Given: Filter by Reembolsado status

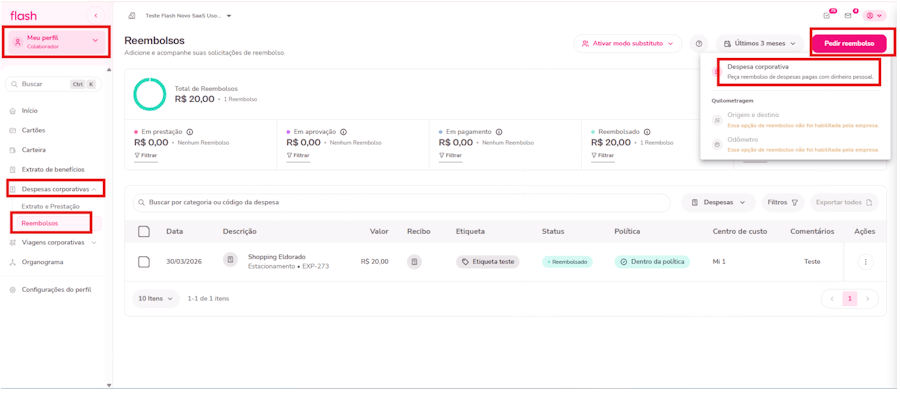Looking at the screenshot, I should (x=603, y=156).
